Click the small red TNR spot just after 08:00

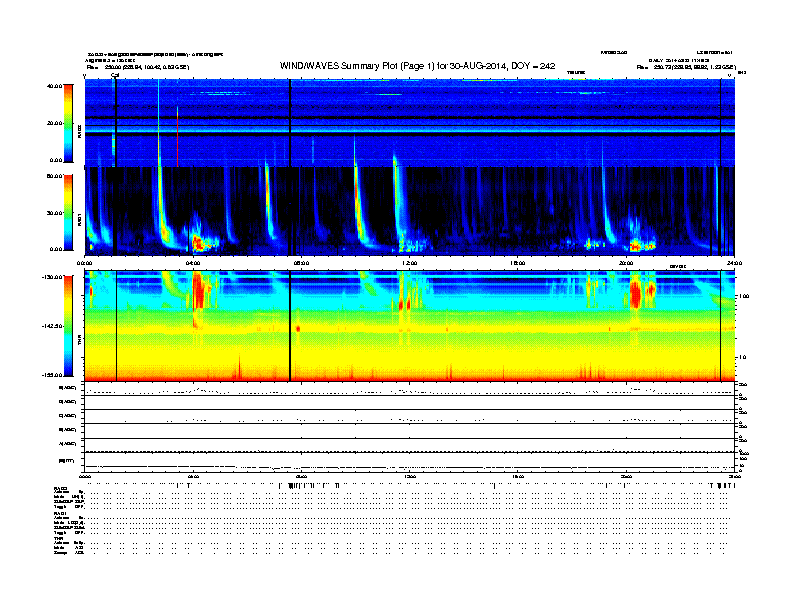coord(298,329)
